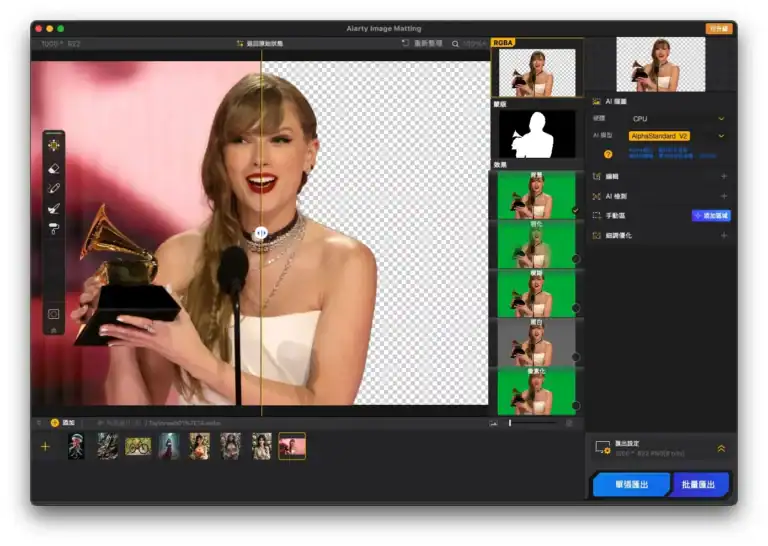Viewport: 768px width, 546px height.
Task: Click the square frame icon in toolbar bottom
Action: click(x=53, y=314)
